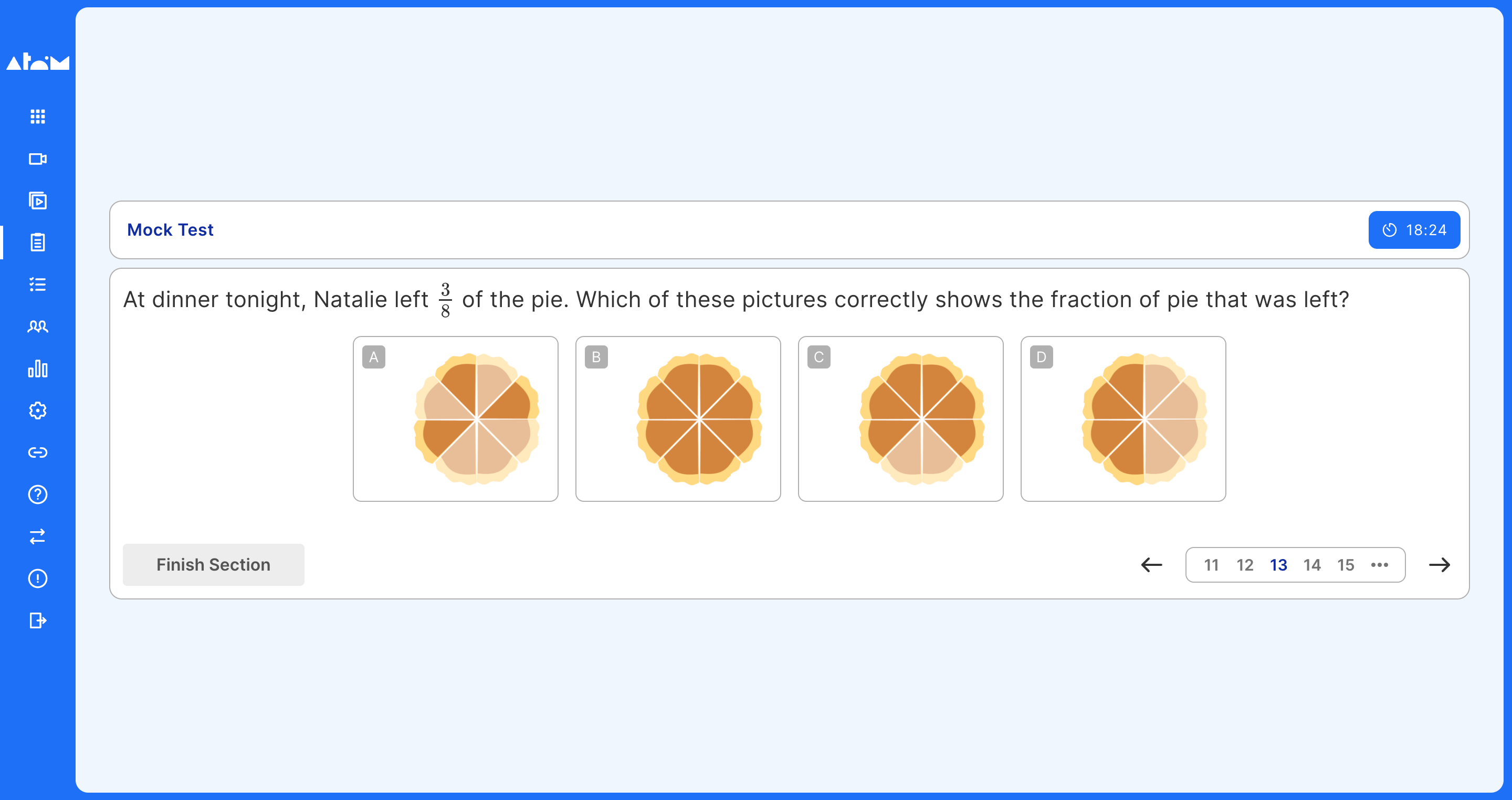Go to next question with right arrow

[x=1439, y=565]
